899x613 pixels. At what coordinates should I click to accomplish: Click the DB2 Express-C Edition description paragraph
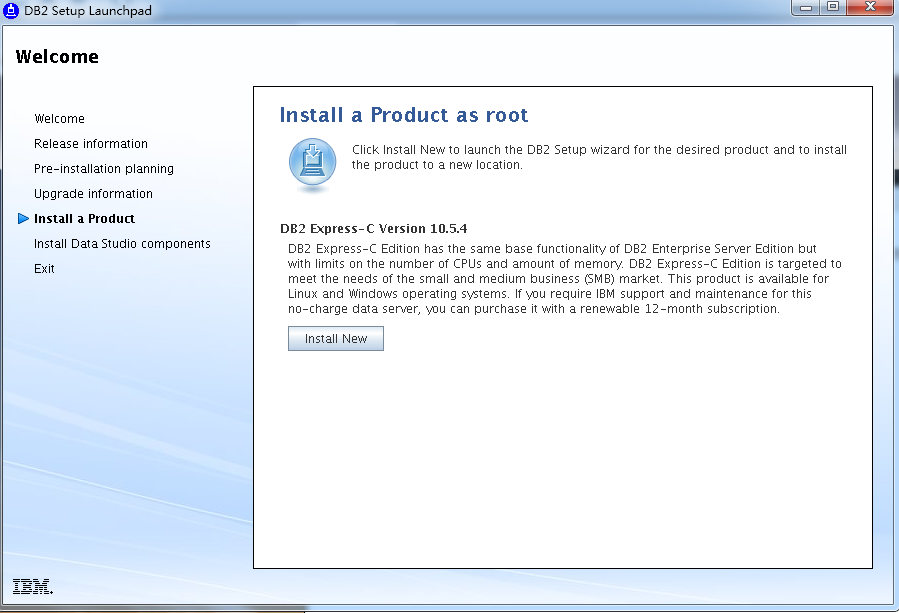click(565, 279)
